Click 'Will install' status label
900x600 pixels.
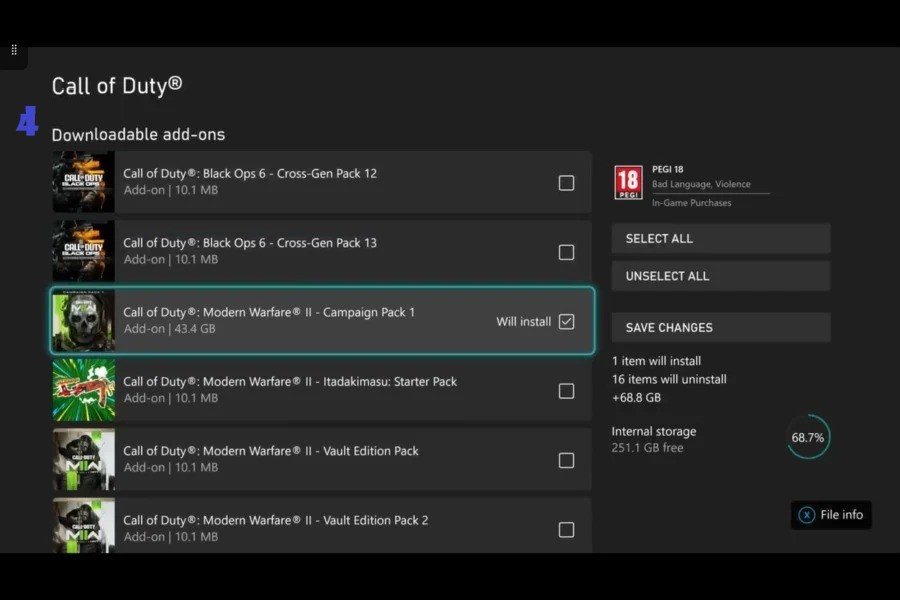(523, 322)
